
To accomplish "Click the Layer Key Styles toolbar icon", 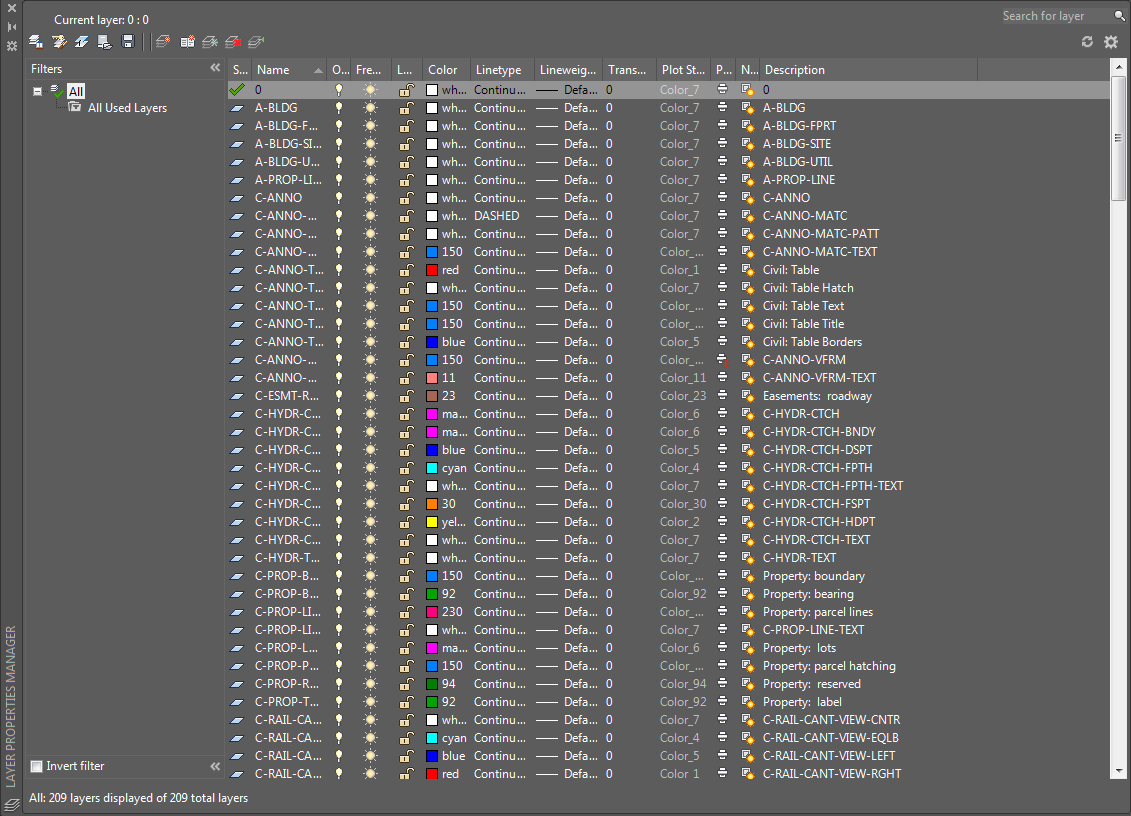I will tap(82, 42).
